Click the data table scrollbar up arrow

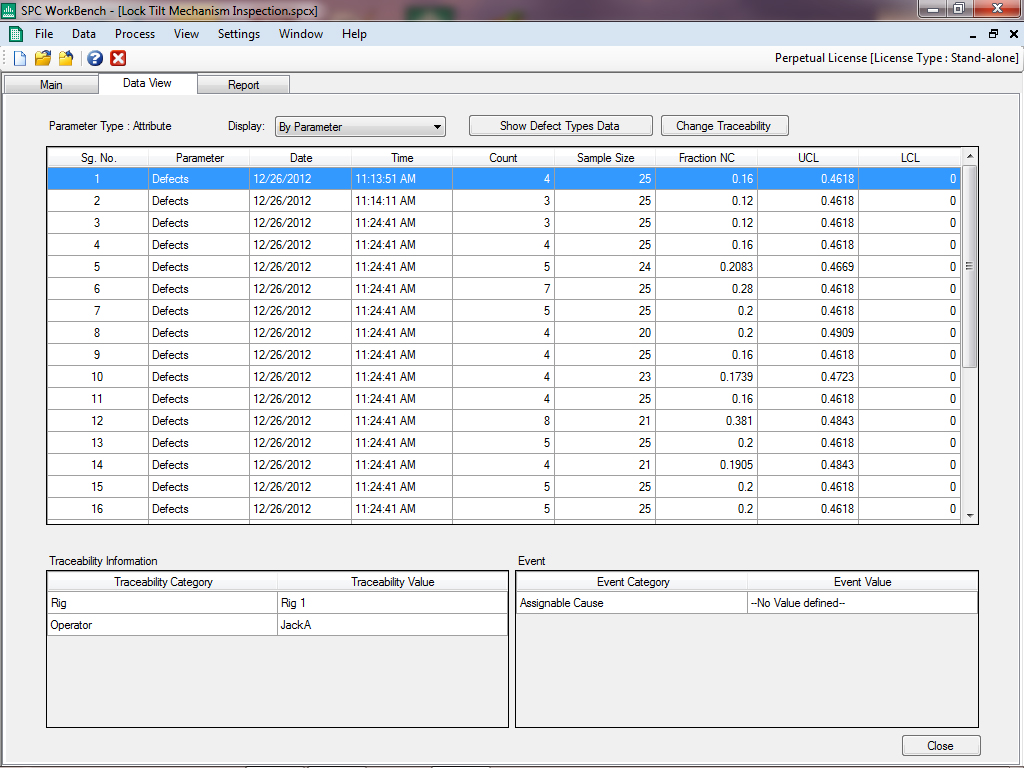click(x=970, y=156)
